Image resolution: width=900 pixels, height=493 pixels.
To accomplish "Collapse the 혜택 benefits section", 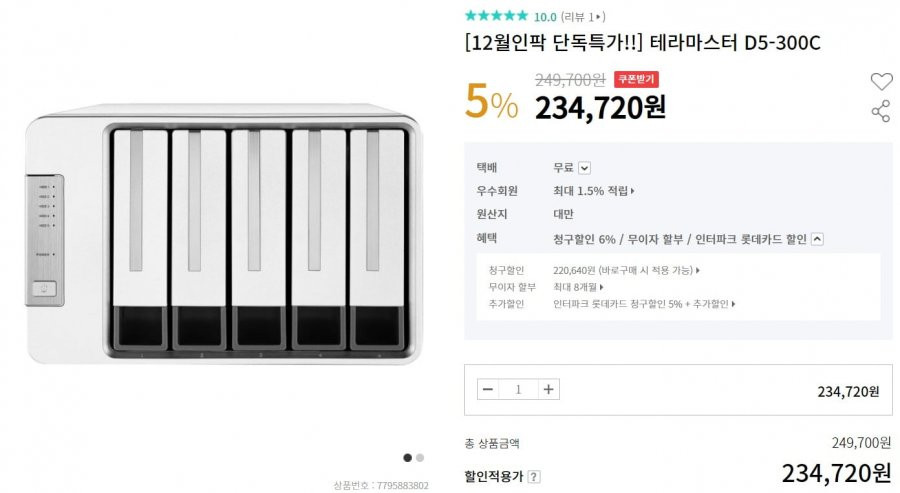I will 817,239.
